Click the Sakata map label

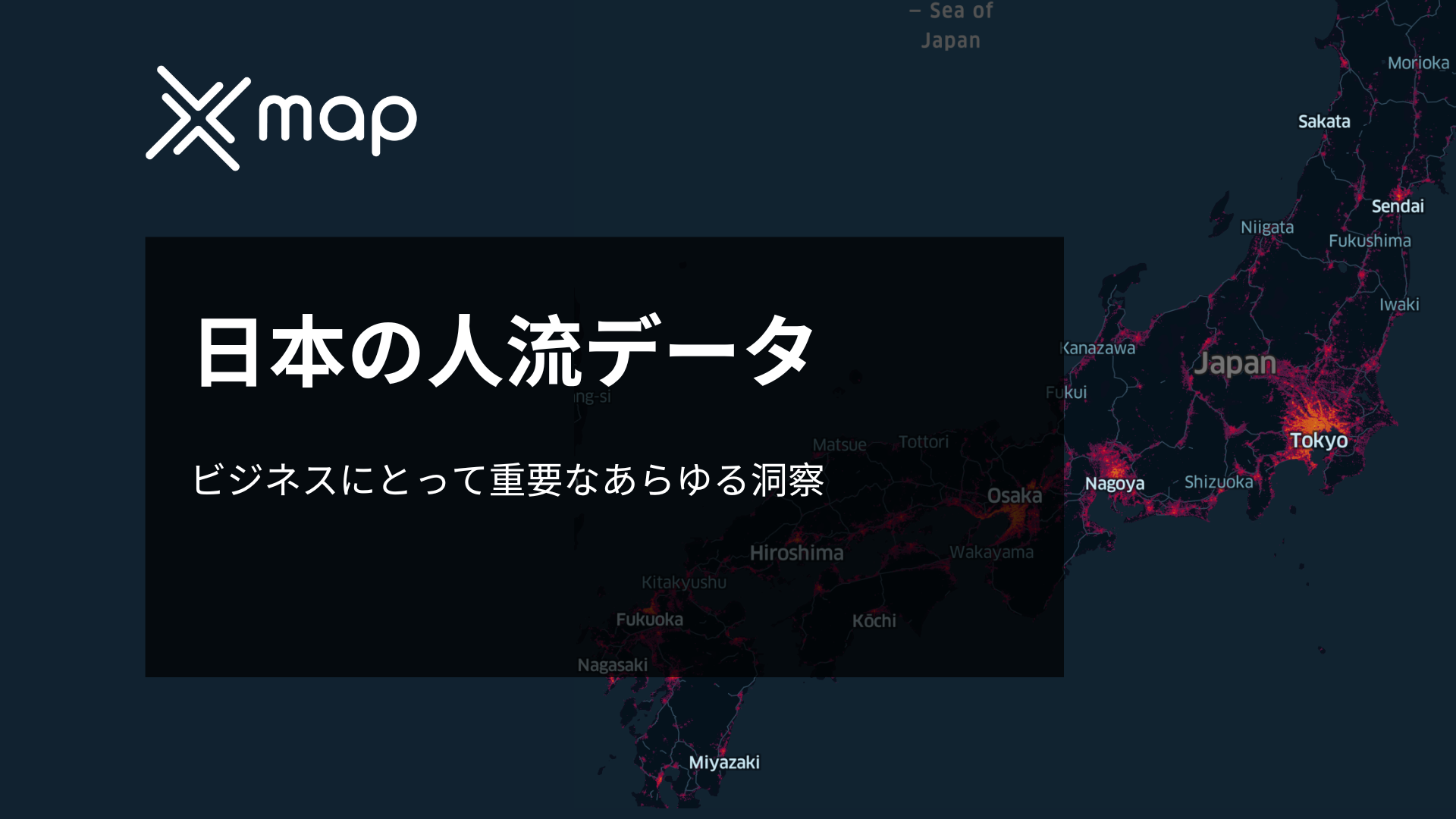click(1324, 121)
